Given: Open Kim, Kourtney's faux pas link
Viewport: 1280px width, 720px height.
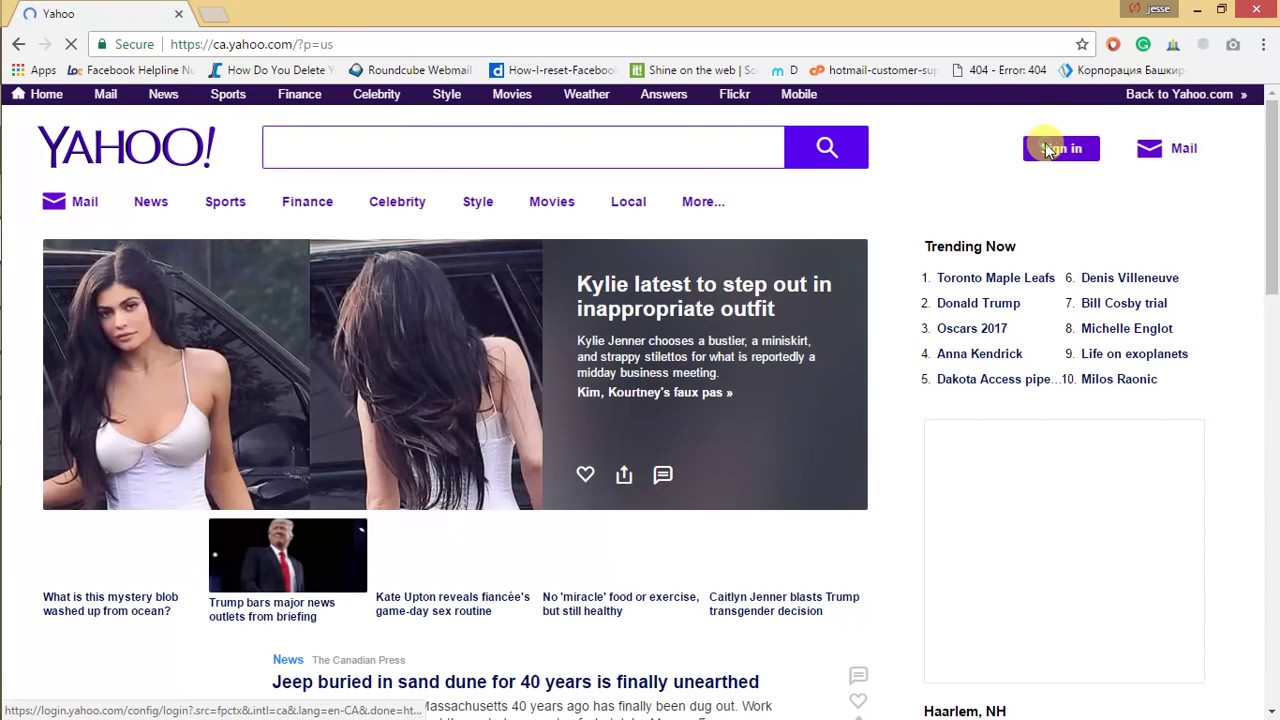Looking at the screenshot, I should pos(654,392).
